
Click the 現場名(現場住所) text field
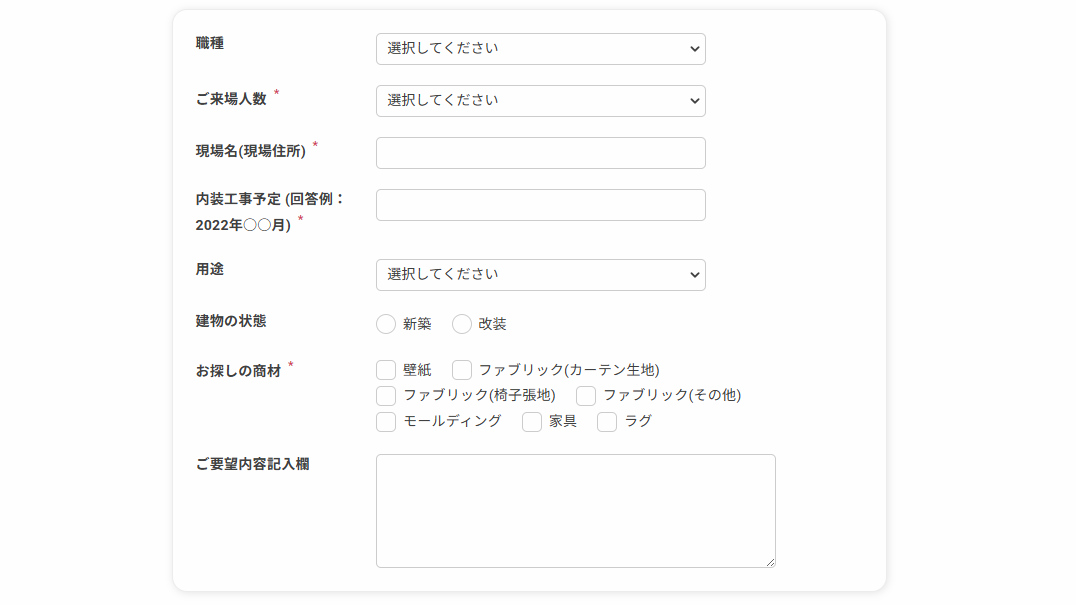point(540,153)
